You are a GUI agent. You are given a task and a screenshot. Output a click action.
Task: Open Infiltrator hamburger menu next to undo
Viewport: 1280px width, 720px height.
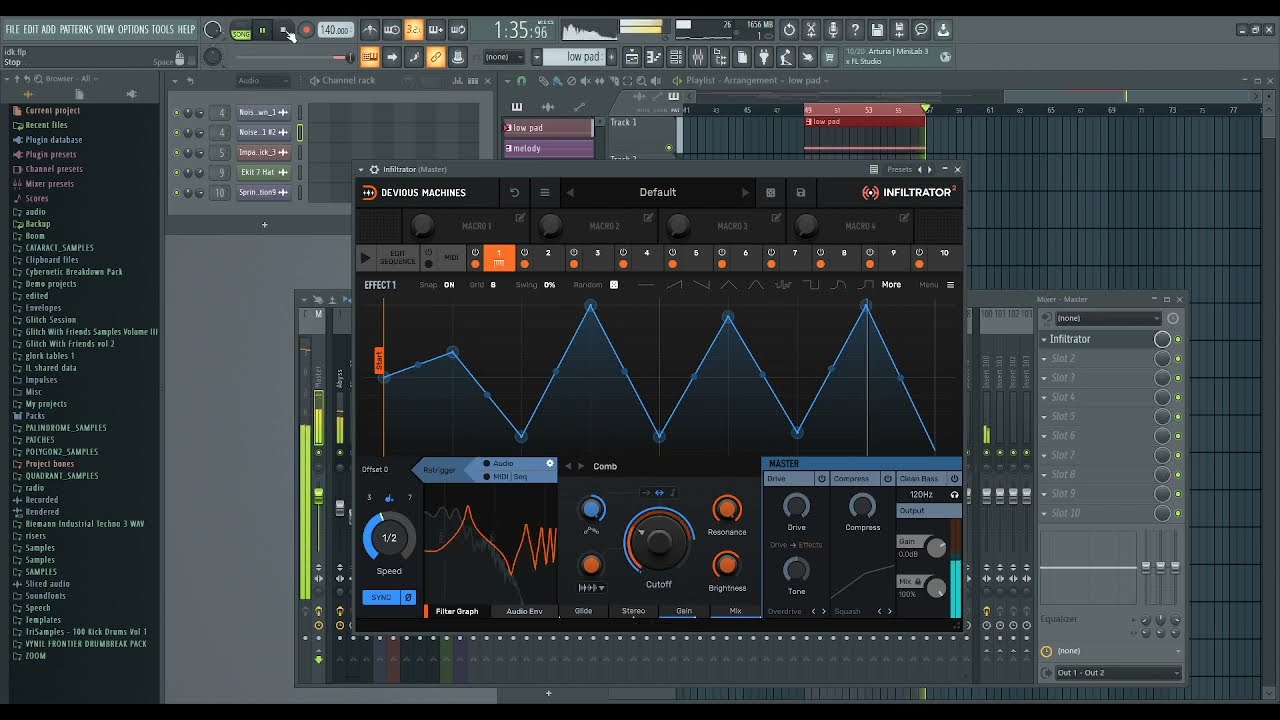pos(545,192)
